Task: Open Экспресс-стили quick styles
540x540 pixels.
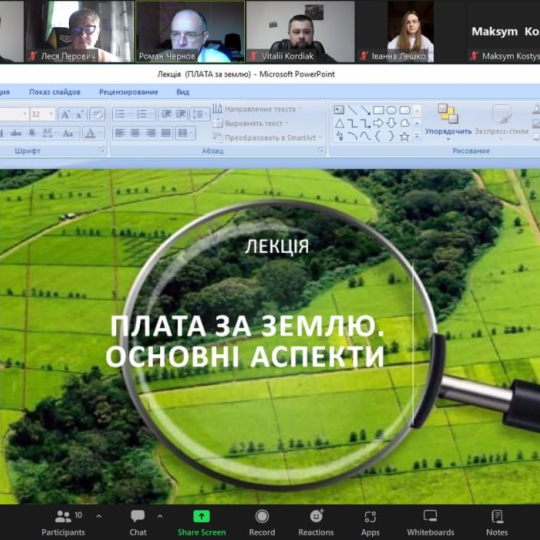Action: 501,122
